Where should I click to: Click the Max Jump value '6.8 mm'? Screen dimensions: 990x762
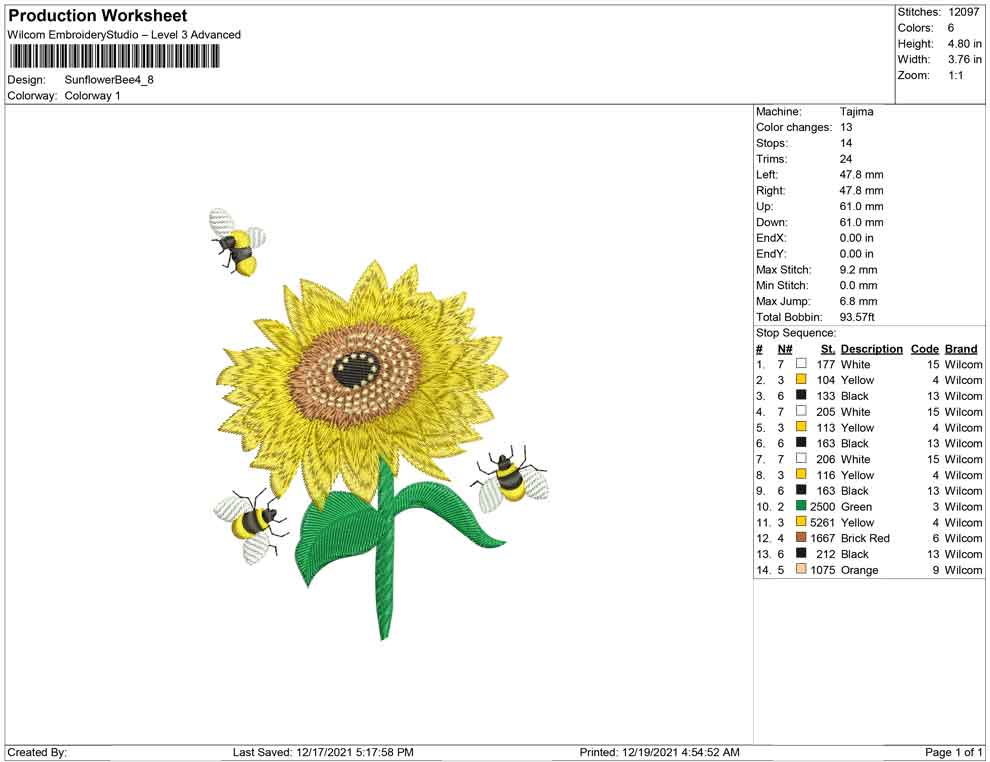(x=858, y=301)
